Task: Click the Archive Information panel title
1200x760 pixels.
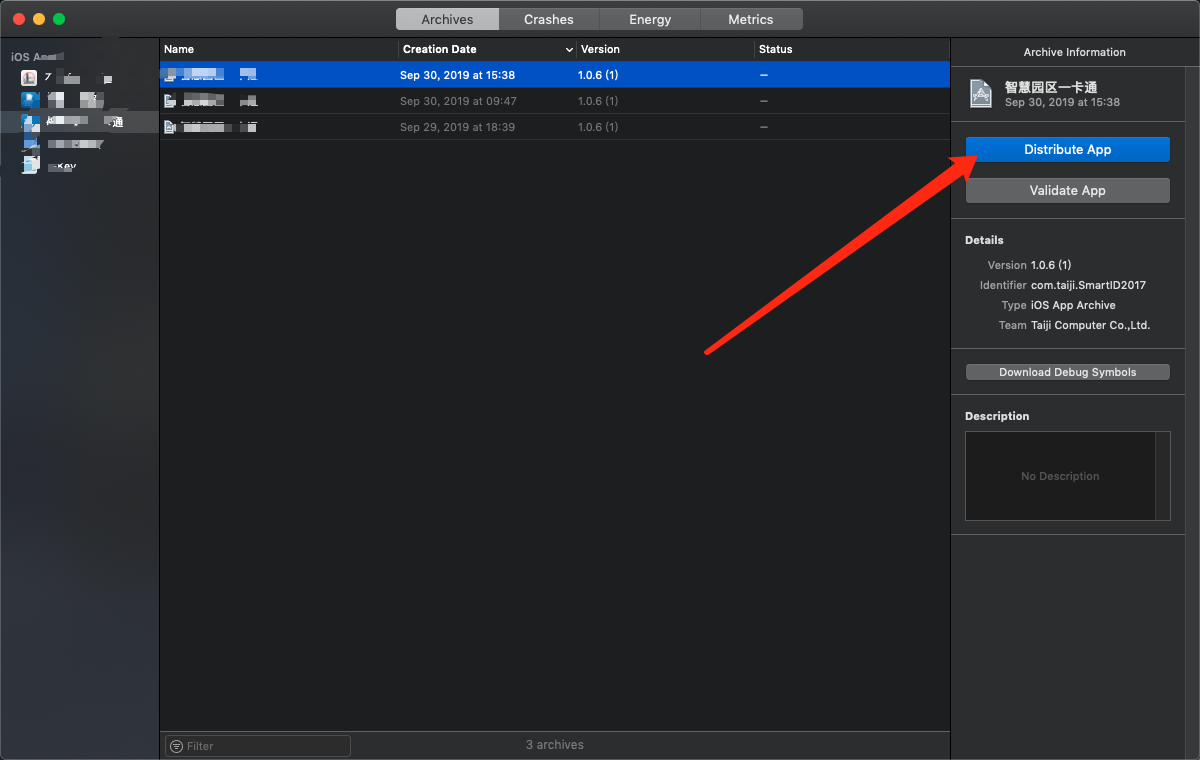Action: click(x=1074, y=52)
